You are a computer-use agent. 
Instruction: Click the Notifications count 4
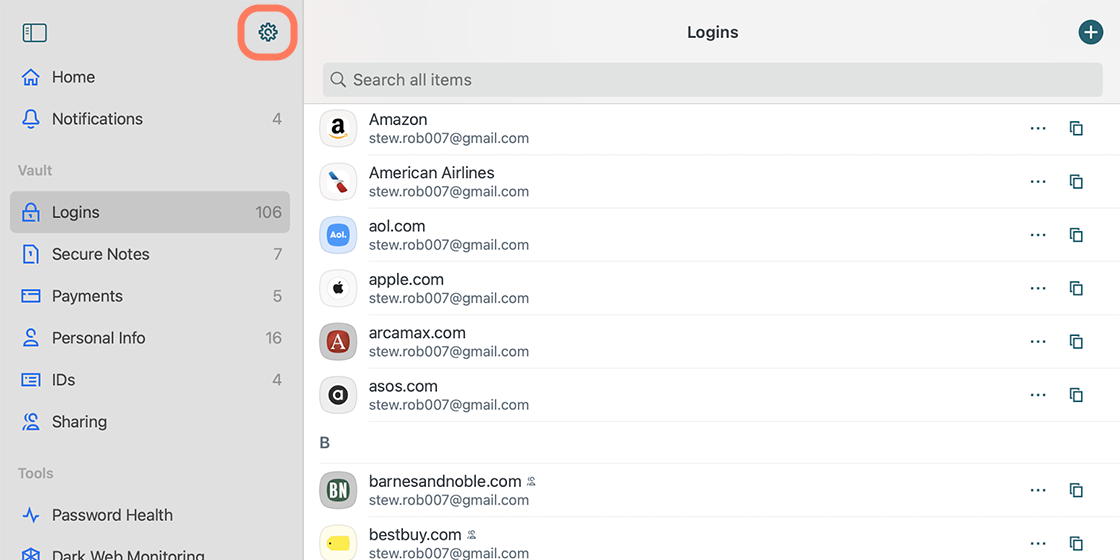(x=277, y=119)
